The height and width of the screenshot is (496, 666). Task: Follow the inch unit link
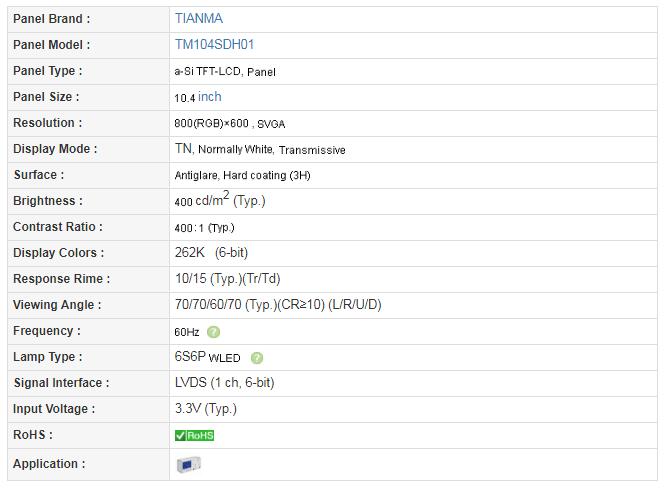[x=210, y=97]
